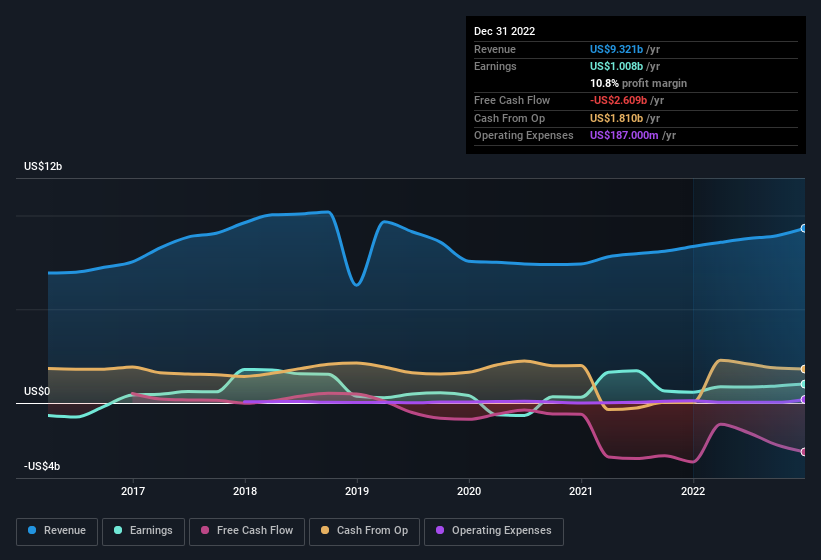The width and height of the screenshot is (821, 560).
Task: Toggle the Operating Expenses legend button
Action: [494, 531]
